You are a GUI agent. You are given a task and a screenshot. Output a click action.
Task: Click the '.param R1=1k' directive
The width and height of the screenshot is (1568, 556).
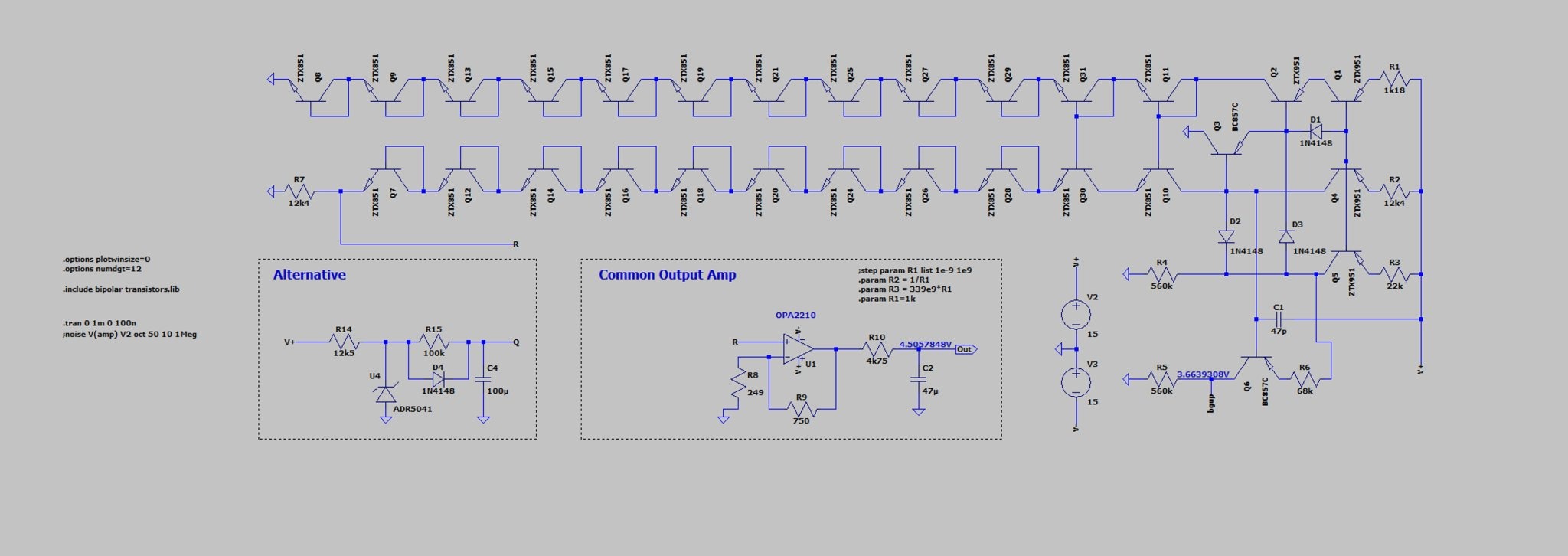click(887, 299)
